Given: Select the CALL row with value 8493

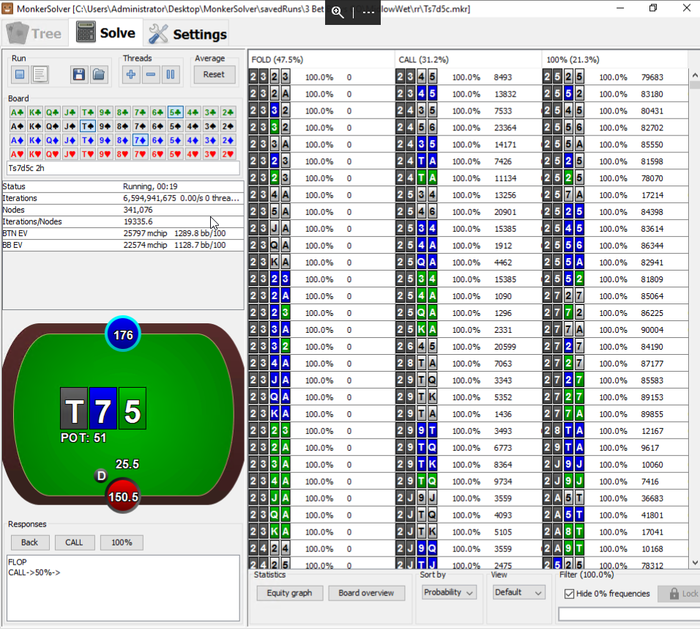Looking at the screenshot, I should pos(468,77).
